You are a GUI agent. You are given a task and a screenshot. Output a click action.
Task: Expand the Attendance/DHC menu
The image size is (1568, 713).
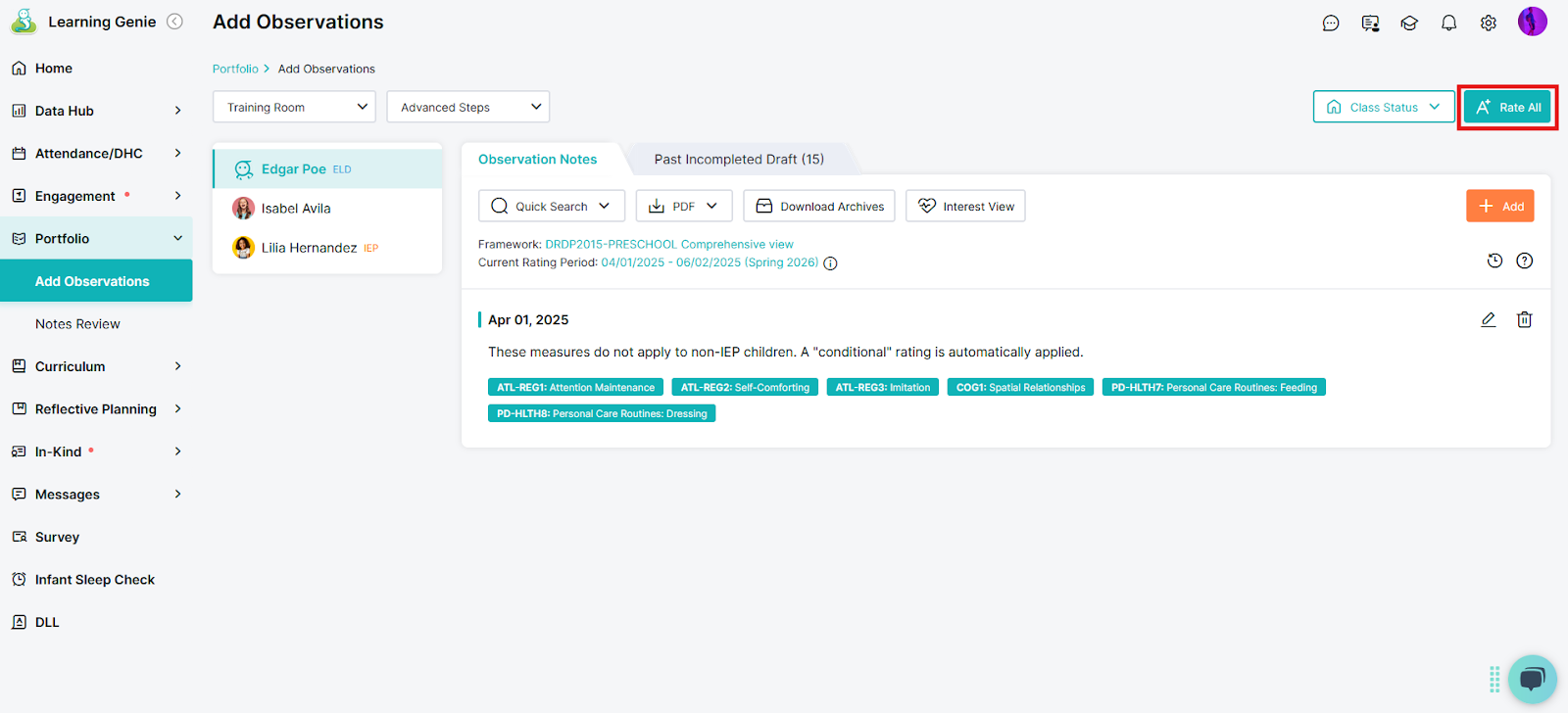(96, 154)
